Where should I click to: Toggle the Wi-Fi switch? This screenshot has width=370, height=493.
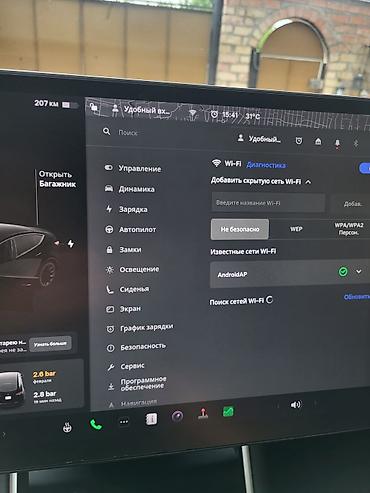(365, 168)
